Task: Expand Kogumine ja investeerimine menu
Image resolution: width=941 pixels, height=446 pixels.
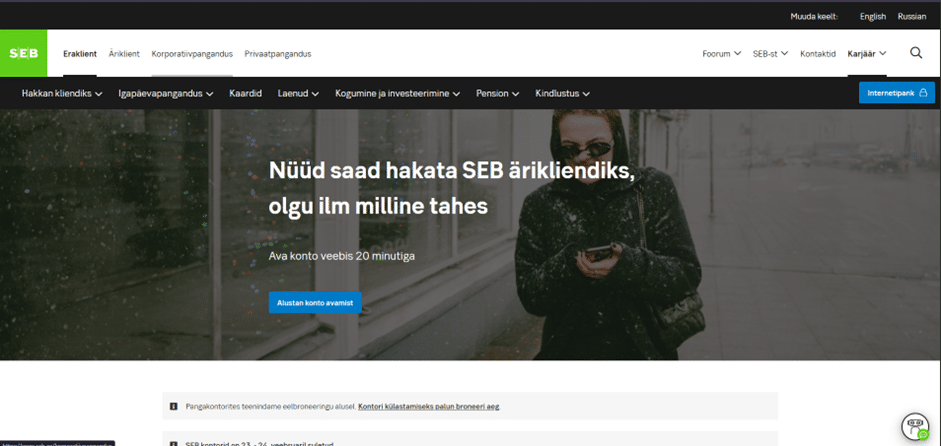Action: click(397, 94)
